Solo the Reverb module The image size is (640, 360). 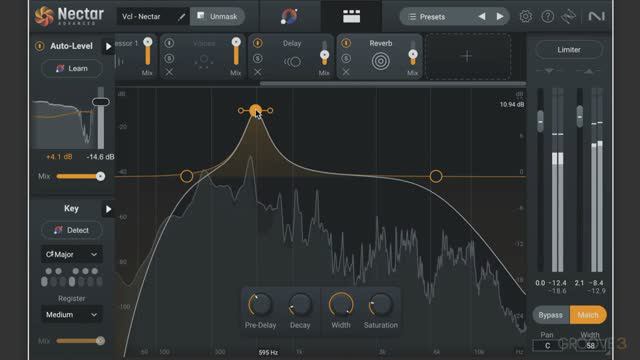[x=346, y=58]
